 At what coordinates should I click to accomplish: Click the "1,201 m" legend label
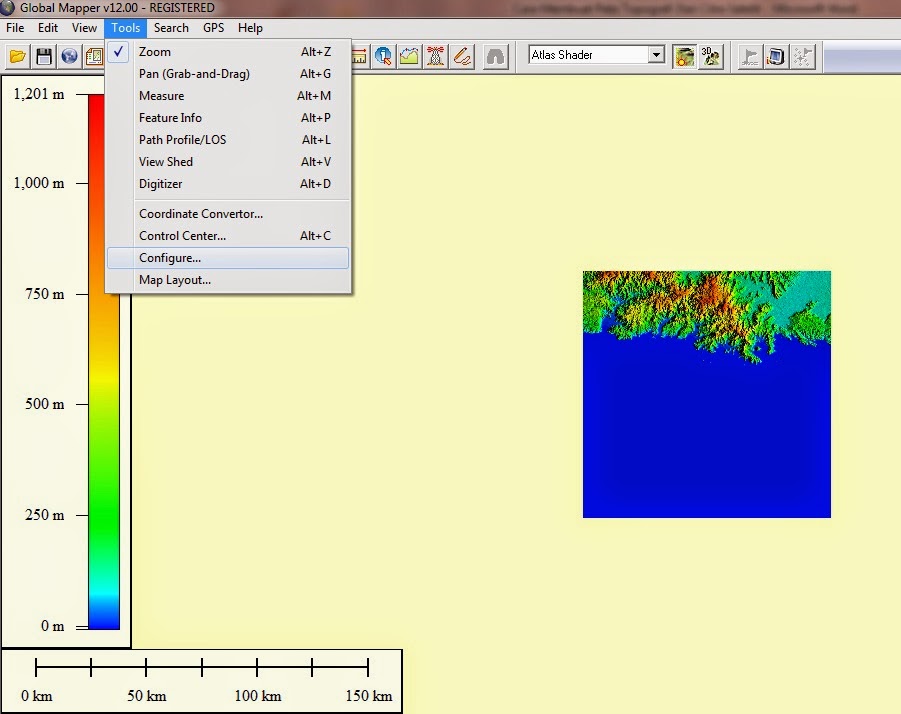(x=39, y=94)
